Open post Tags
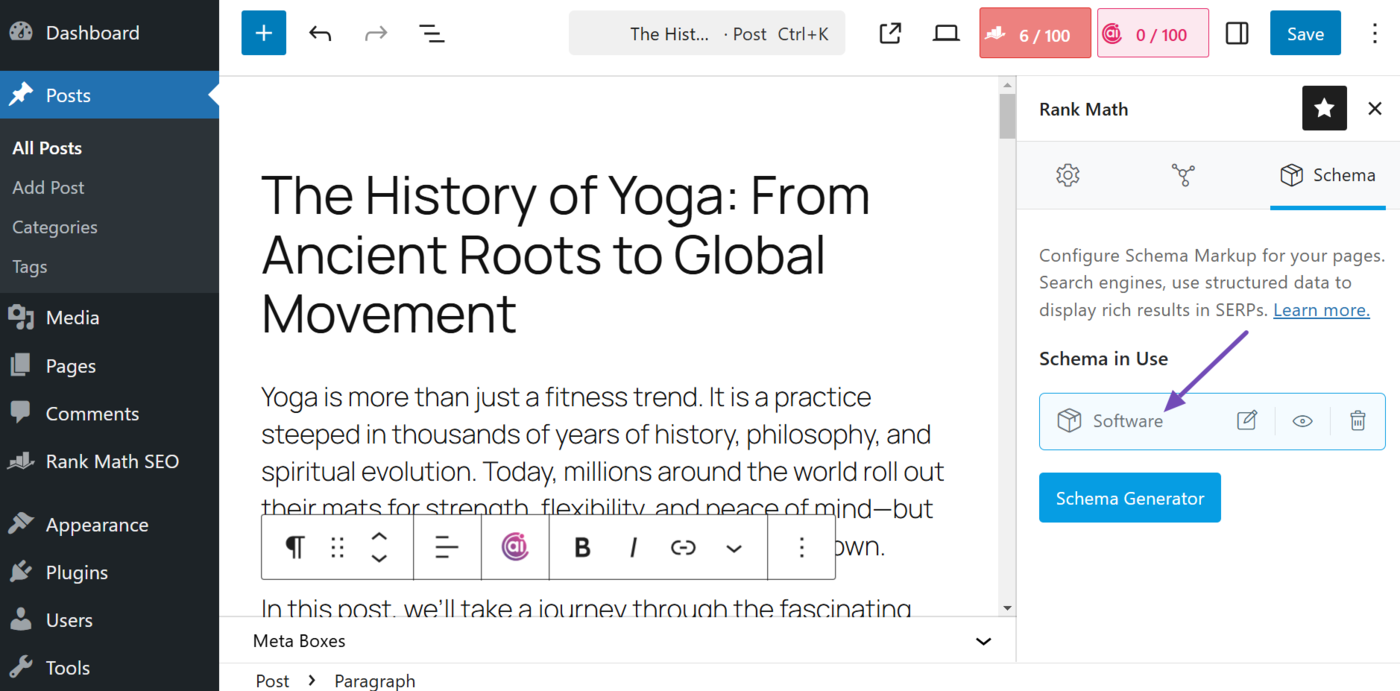The height and width of the screenshot is (691, 1400). pos(30,267)
